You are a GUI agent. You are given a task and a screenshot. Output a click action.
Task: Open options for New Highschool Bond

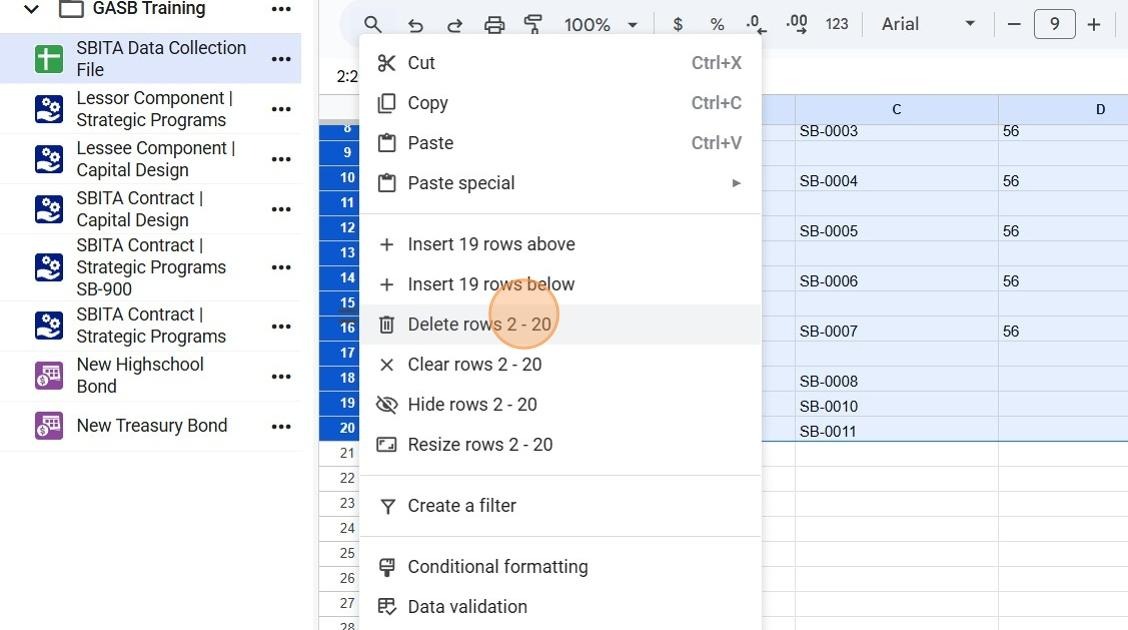[x=281, y=376]
